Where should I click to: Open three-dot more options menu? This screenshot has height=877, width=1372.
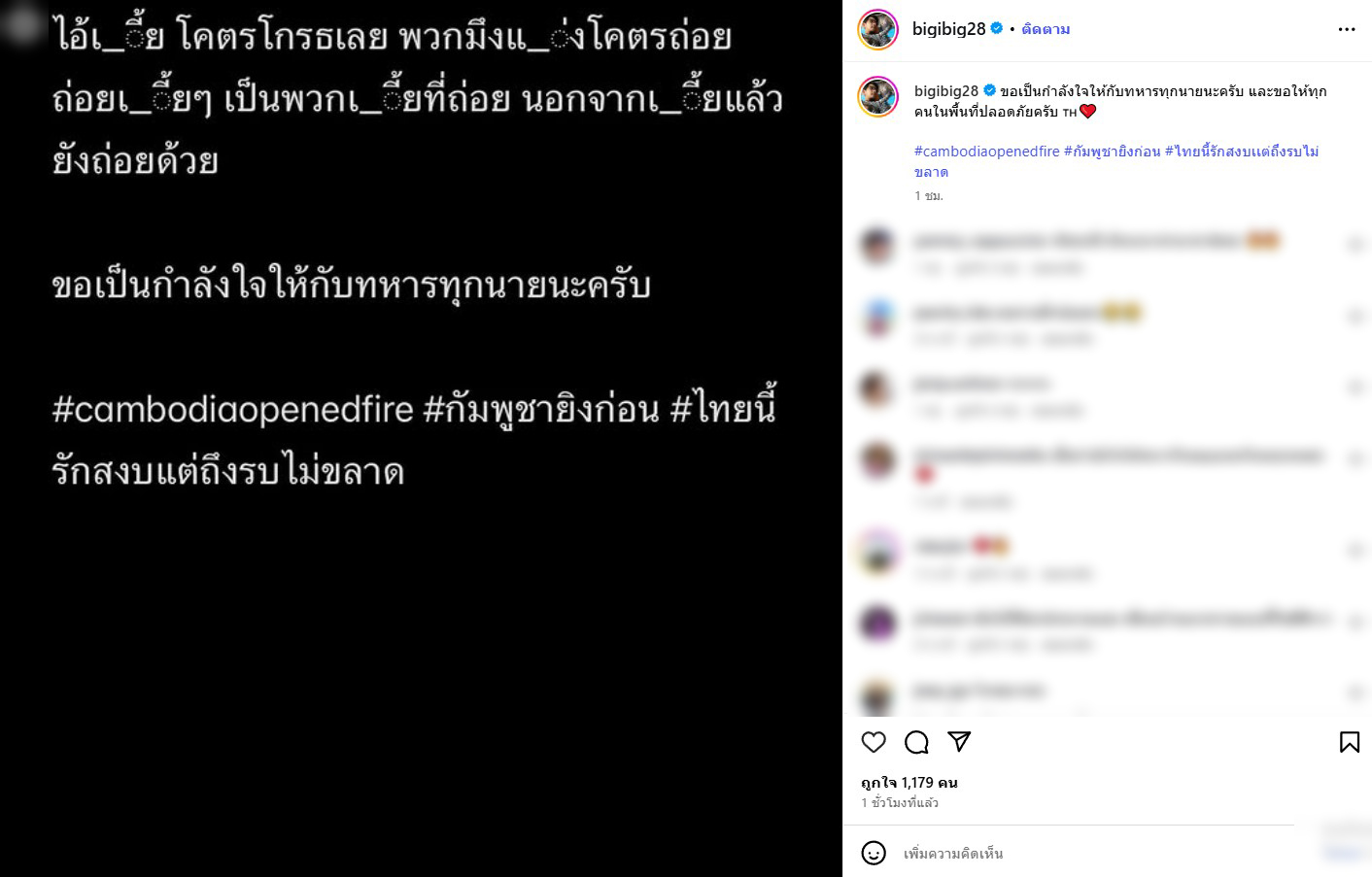point(1347,29)
